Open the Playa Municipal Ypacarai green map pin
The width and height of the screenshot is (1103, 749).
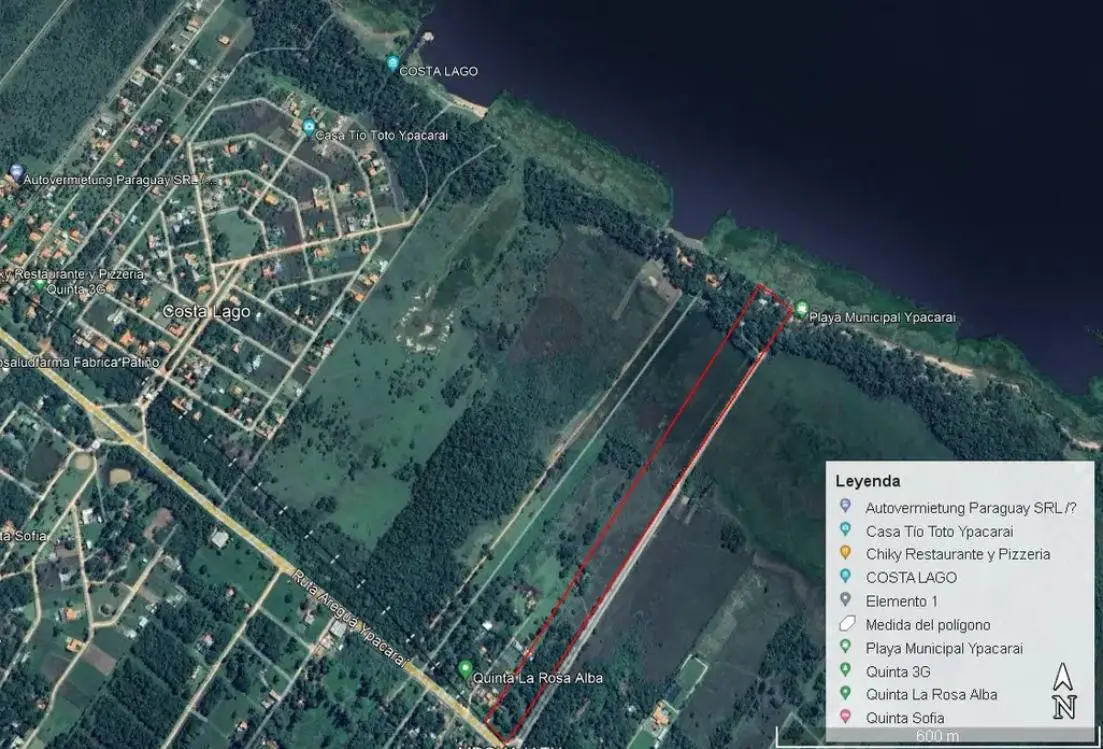click(x=801, y=309)
